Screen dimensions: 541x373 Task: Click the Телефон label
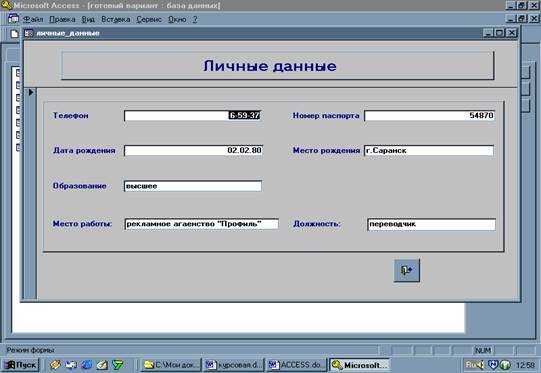click(70, 116)
